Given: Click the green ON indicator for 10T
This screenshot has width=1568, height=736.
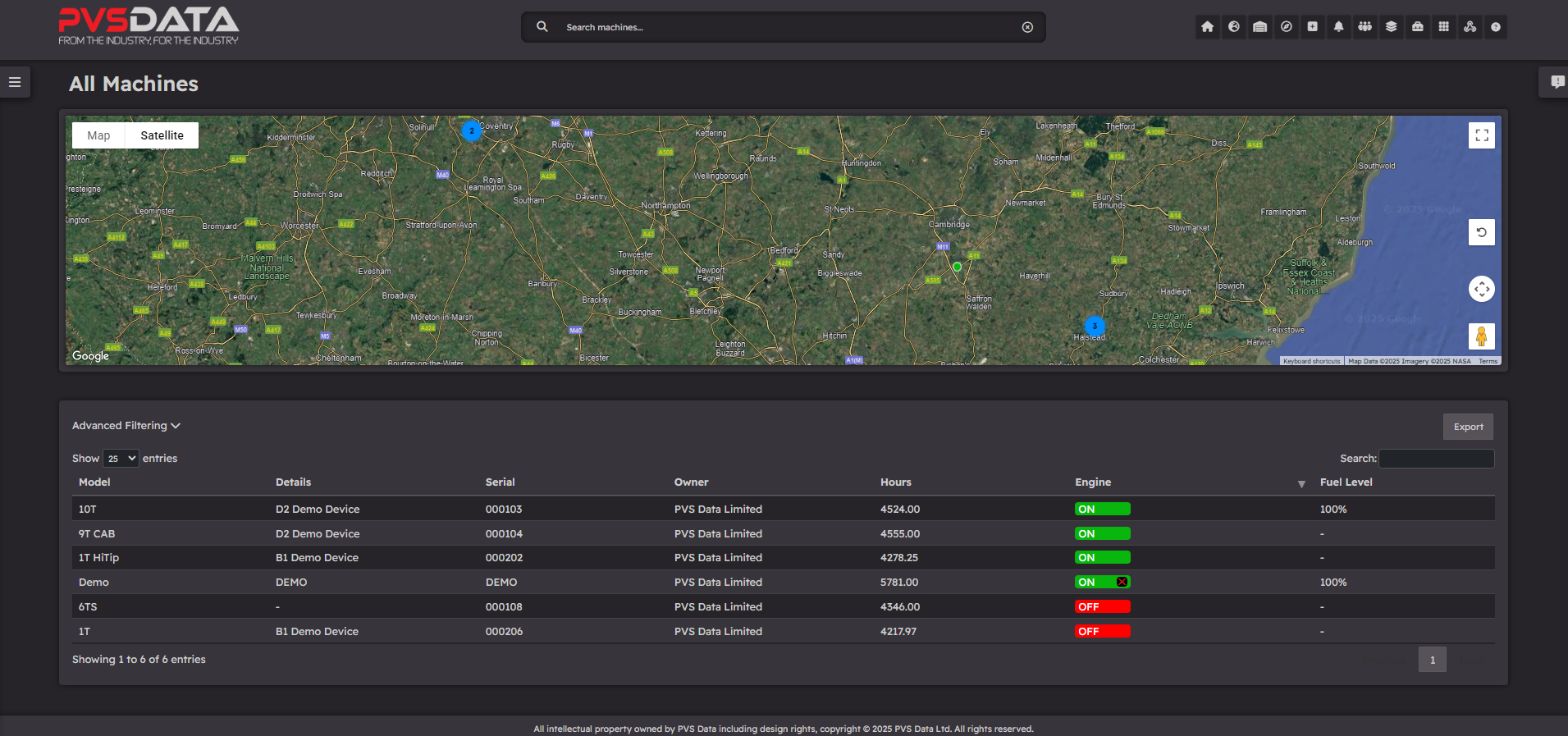Looking at the screenshot, I should [1102, 509].
